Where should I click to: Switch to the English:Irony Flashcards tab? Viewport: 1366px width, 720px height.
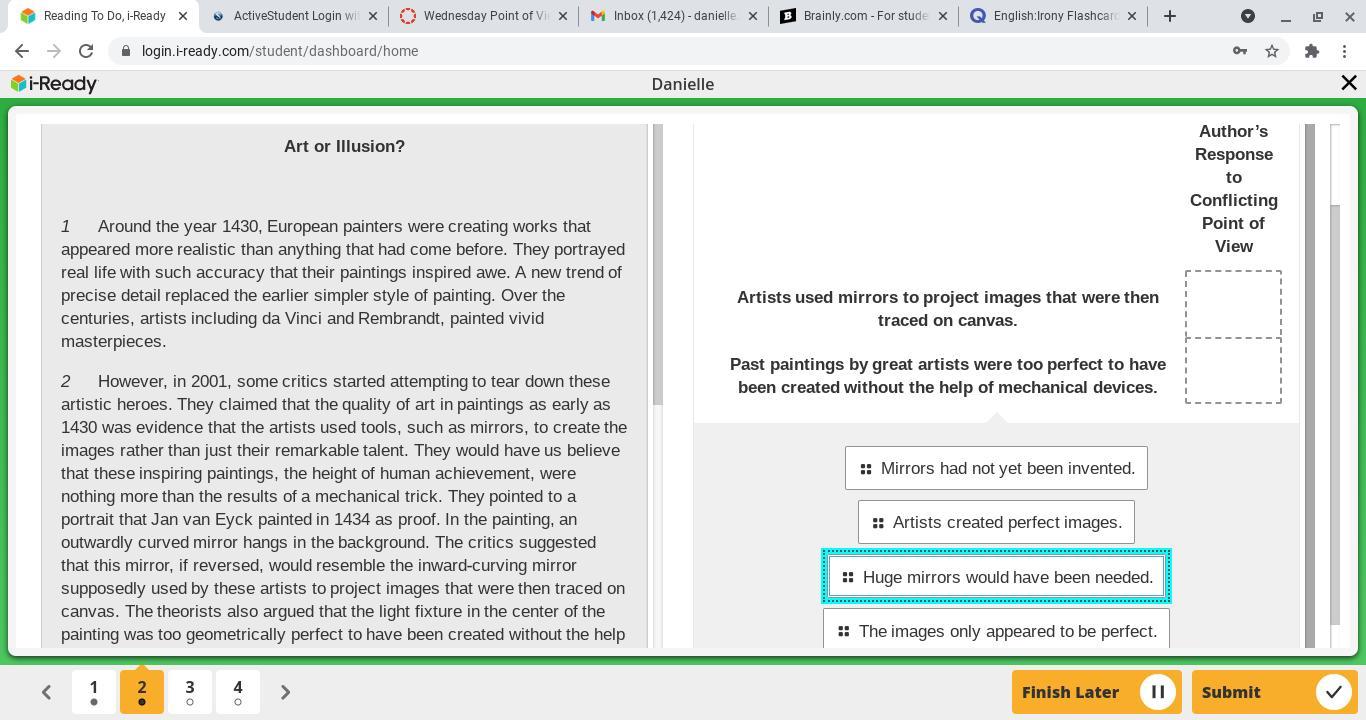1055,16
